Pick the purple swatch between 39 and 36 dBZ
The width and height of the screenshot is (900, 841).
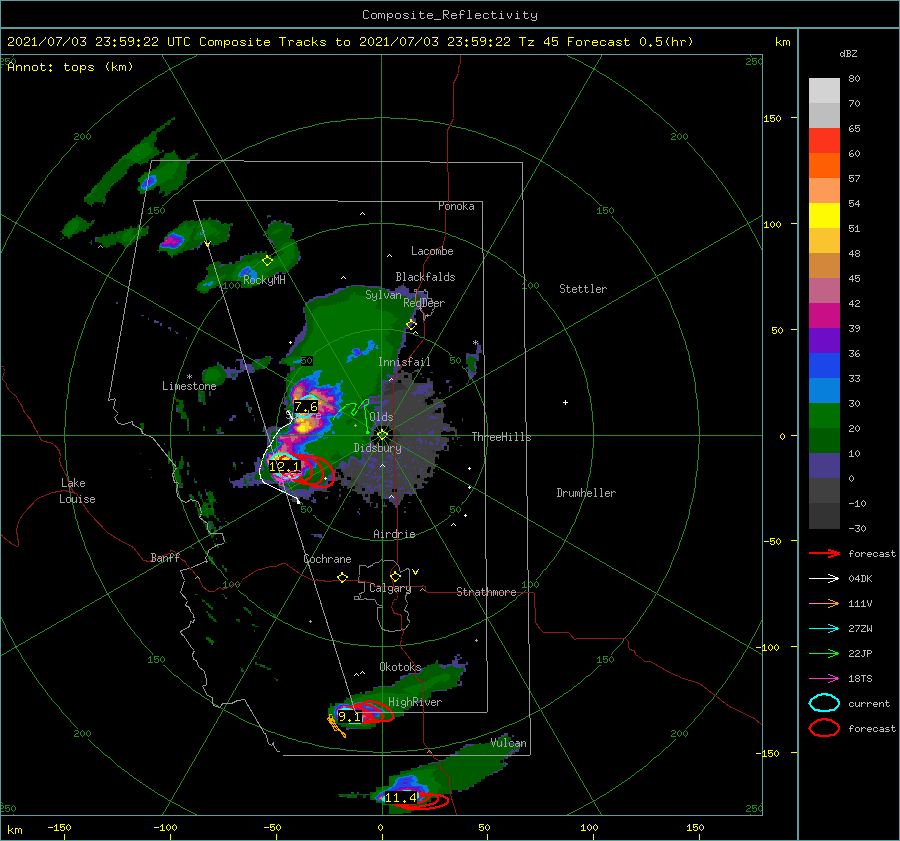[x=824, y=341]
